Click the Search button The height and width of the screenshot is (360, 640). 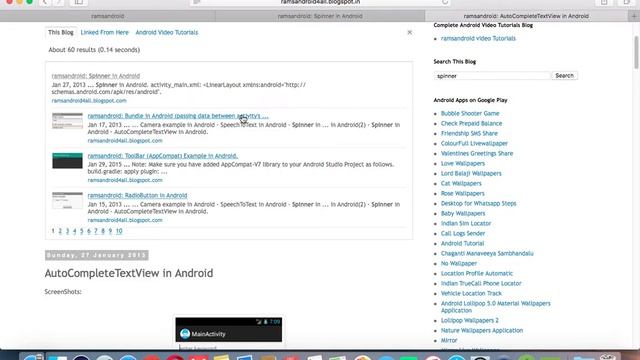(x=564, y=76)
